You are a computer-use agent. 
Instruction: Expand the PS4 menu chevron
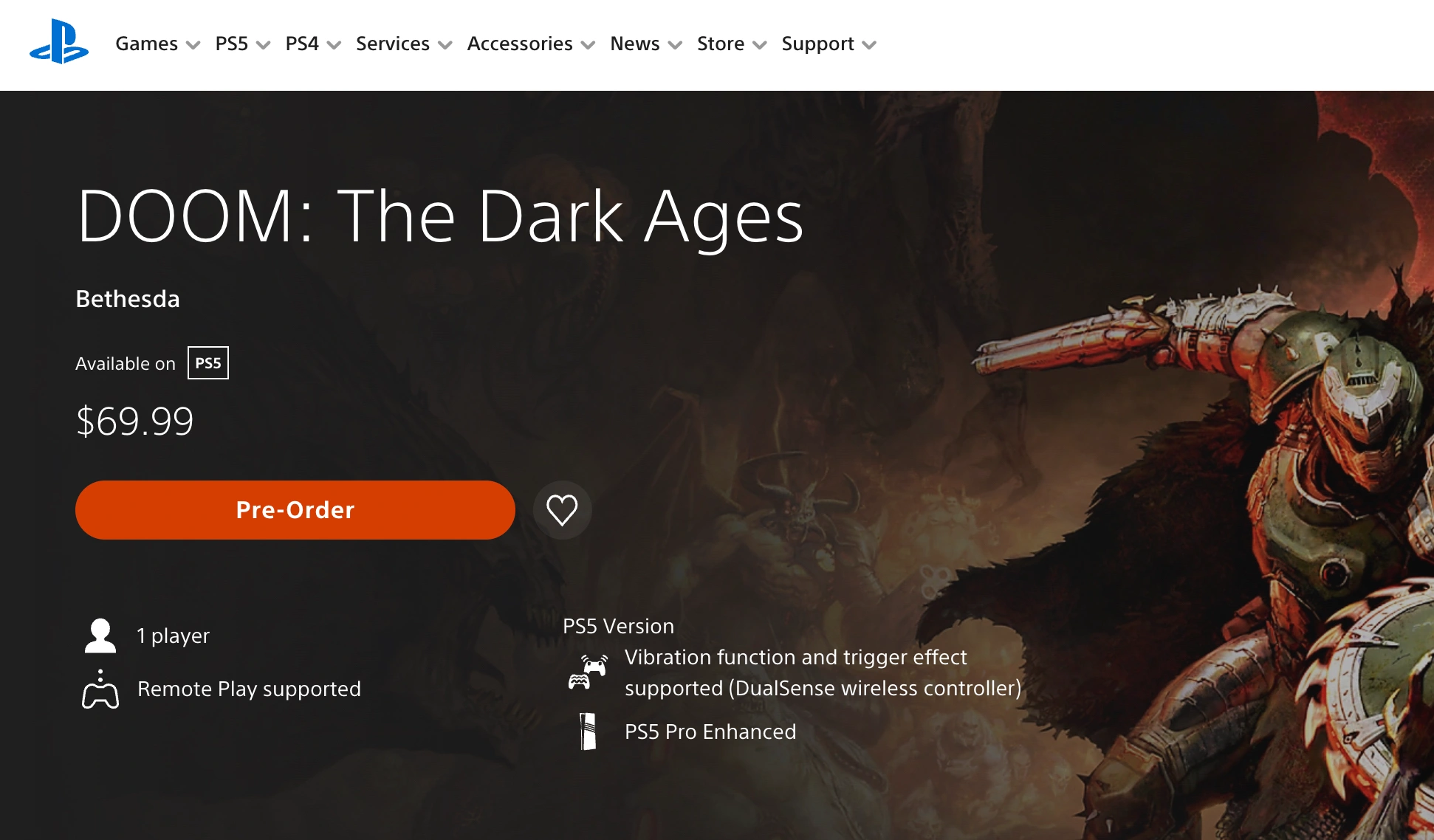[x=334, y=45]
